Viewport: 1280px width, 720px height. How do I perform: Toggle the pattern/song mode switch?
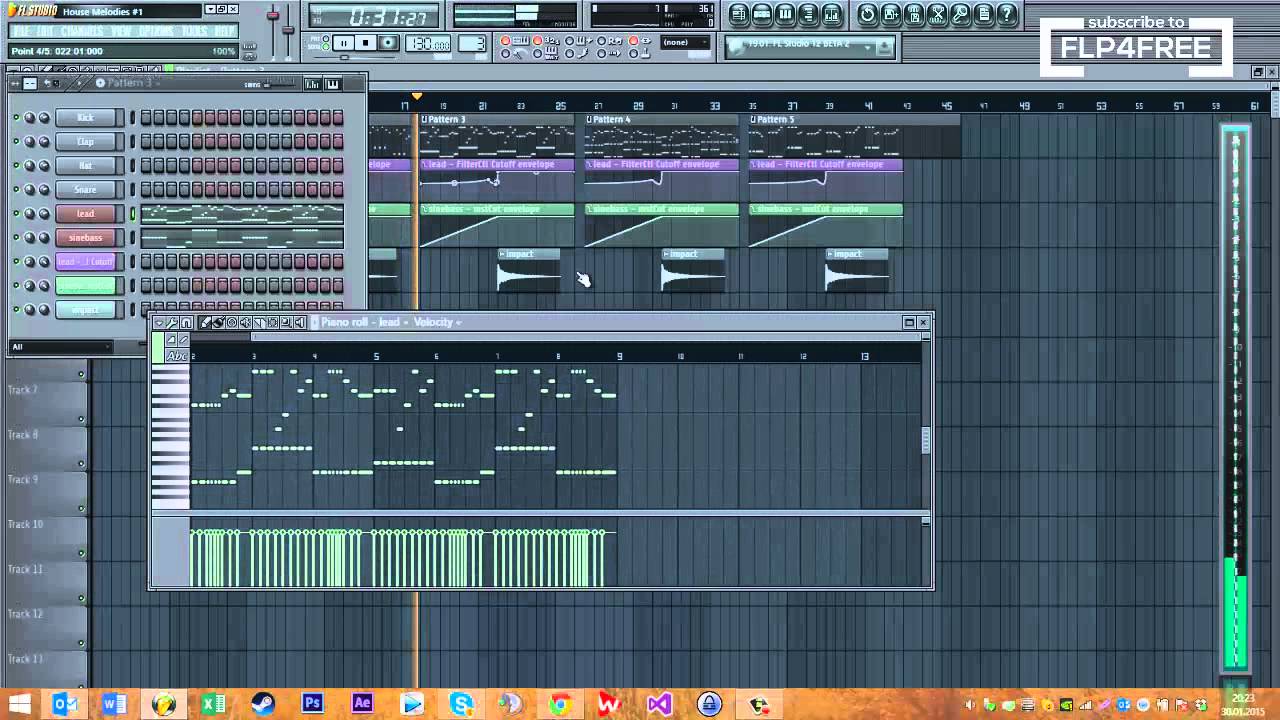click(326, 43)
